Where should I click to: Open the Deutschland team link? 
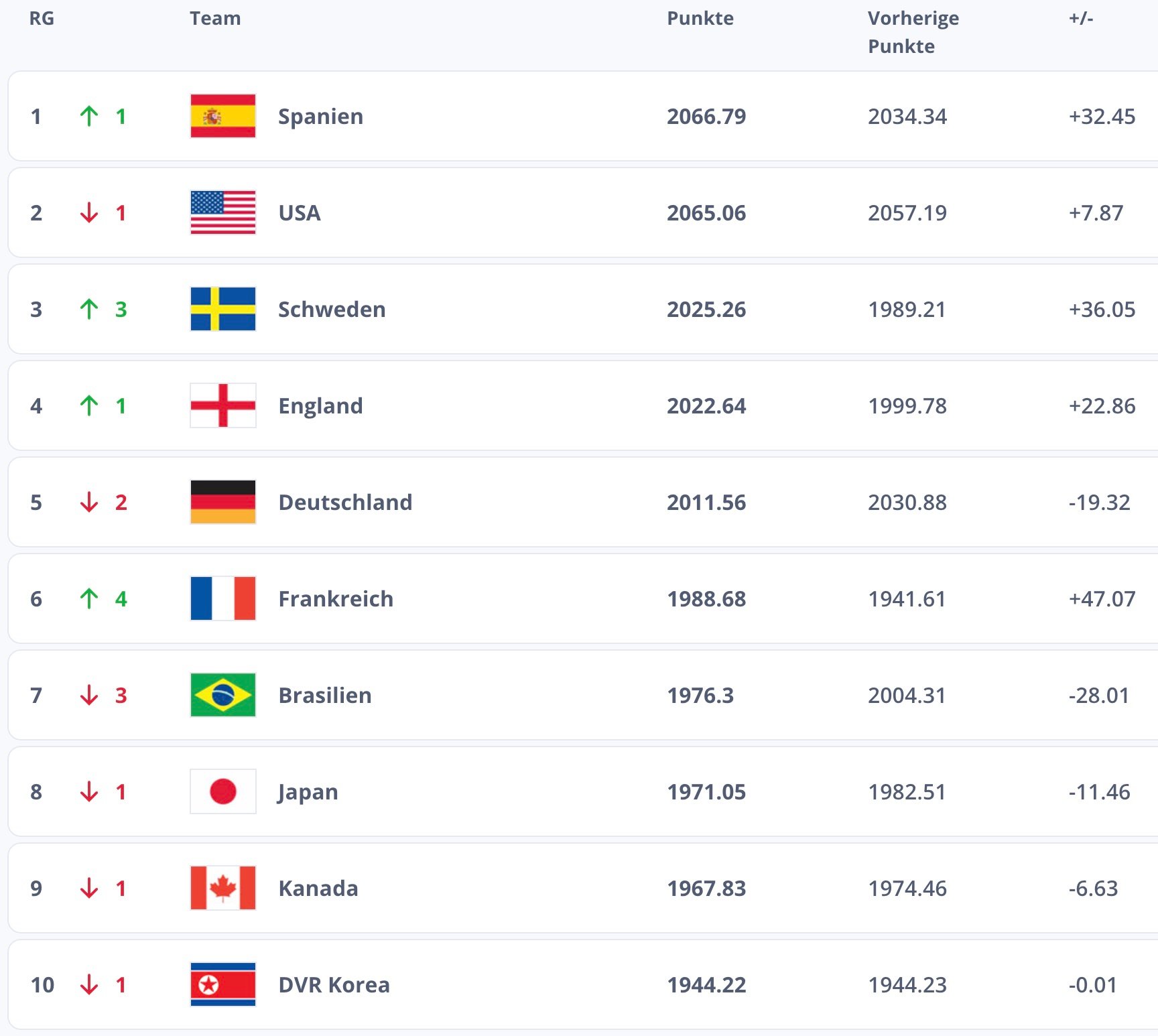coord(345,503)
